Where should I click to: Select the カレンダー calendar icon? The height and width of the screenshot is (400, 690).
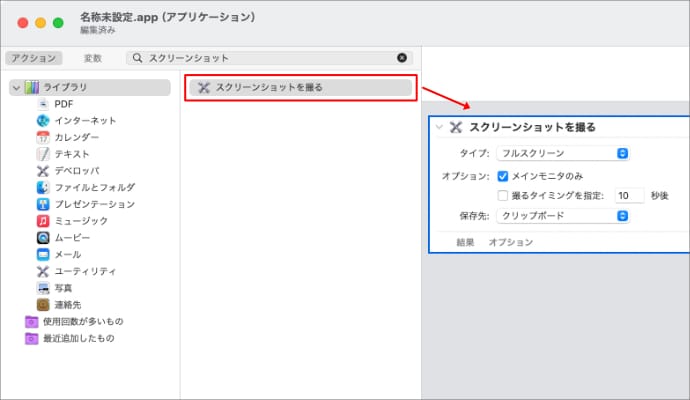[x=43, y=137]
